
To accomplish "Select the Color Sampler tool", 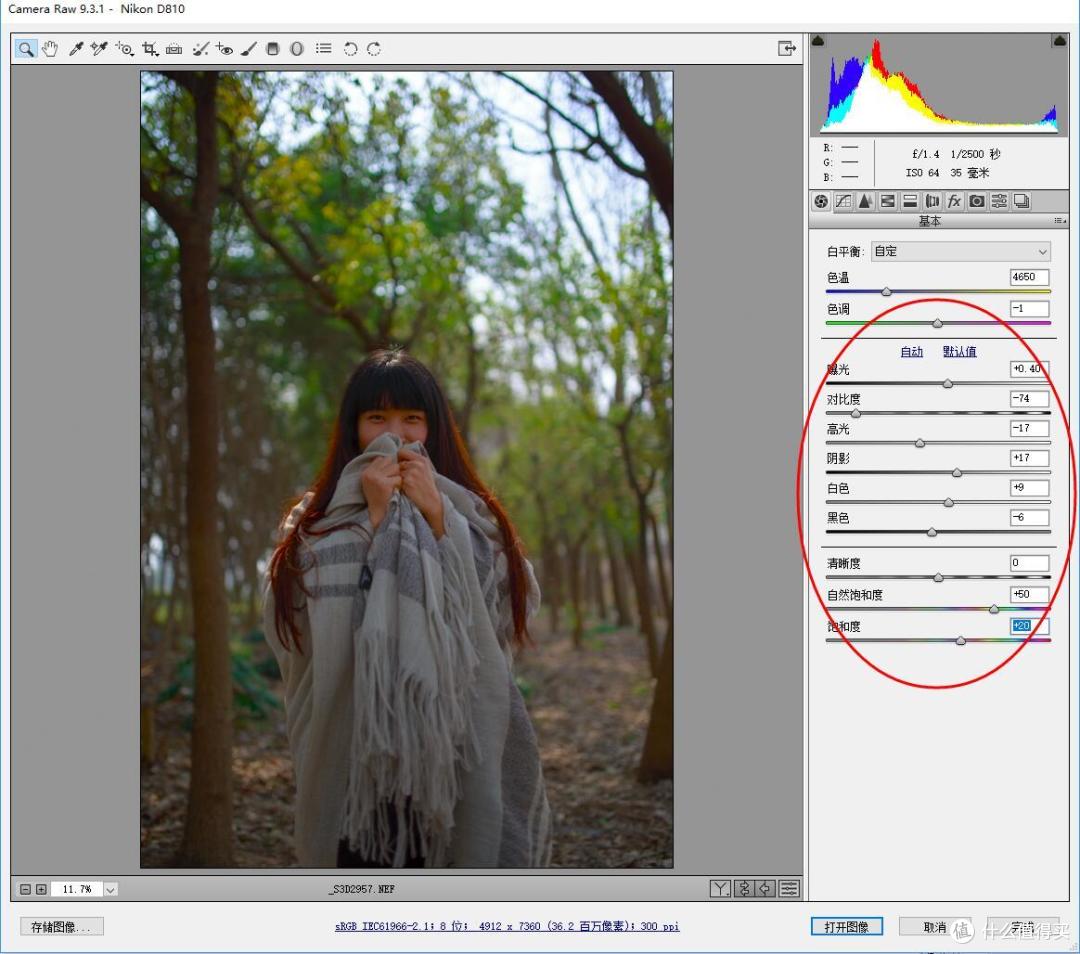I will 99,49.
